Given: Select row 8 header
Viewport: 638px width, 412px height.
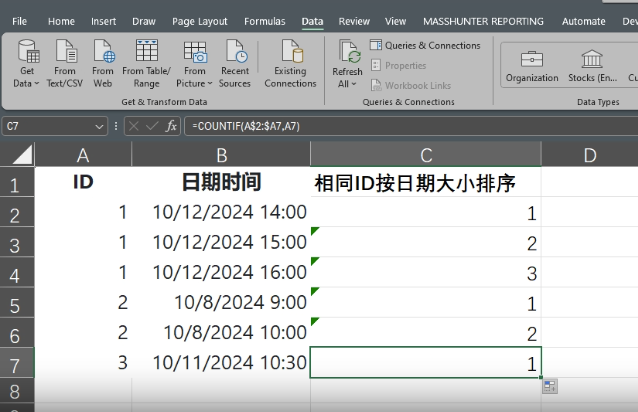Looking at the screenshot, I should click(17, 390).
